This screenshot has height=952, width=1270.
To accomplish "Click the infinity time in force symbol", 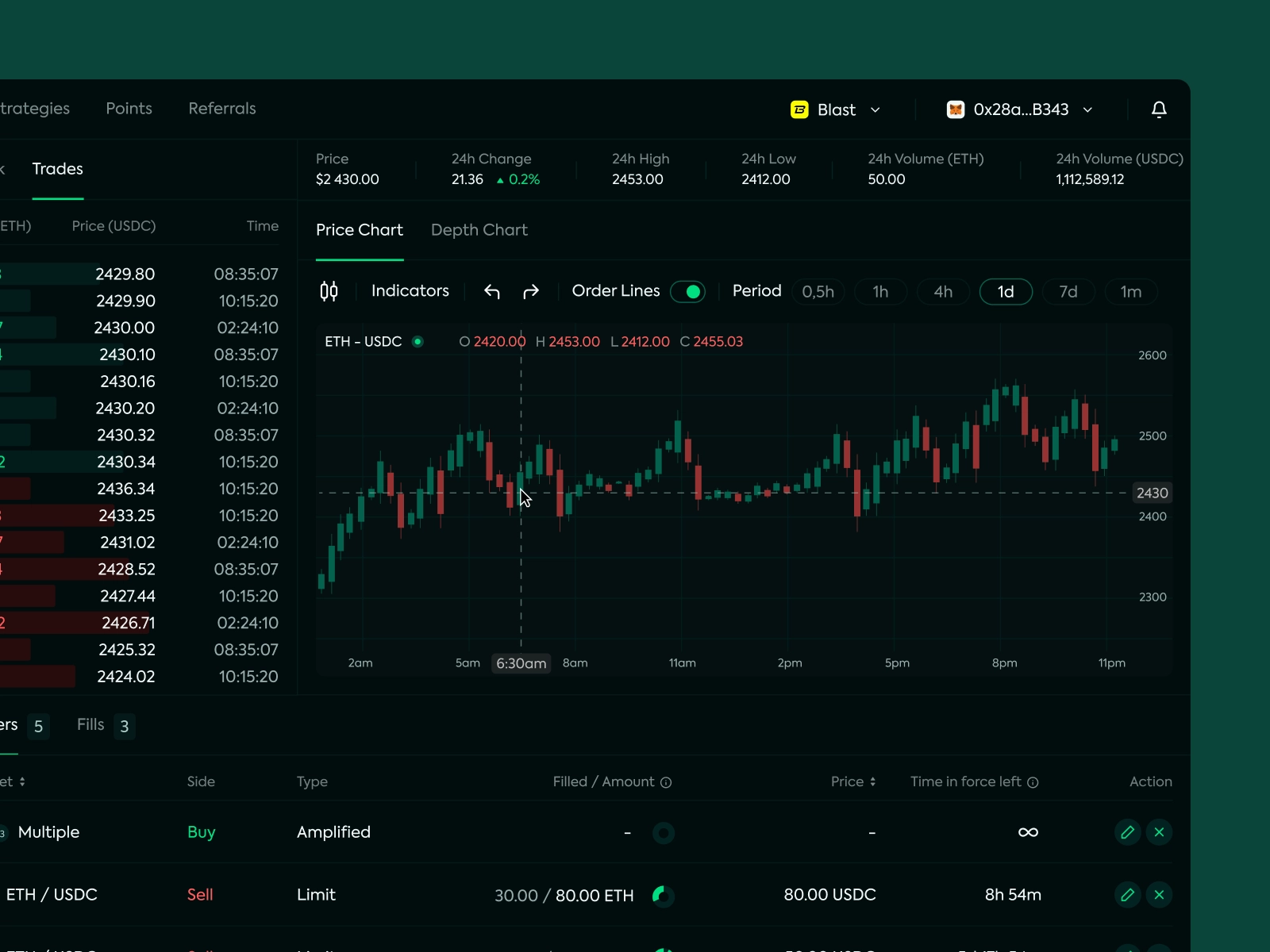I will [1028, 832].
